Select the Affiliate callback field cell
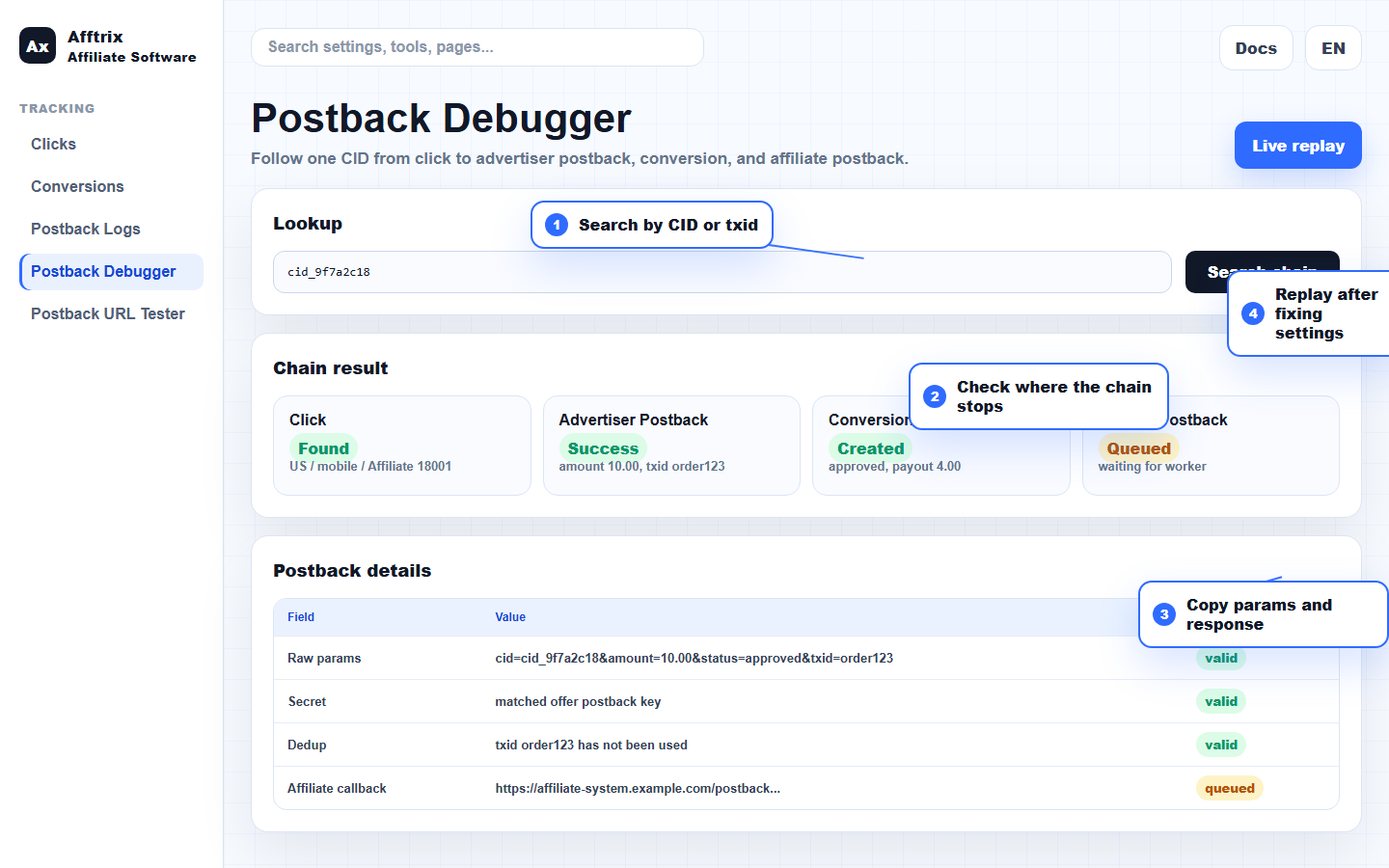1389x868 pixels. pos(337,789)
